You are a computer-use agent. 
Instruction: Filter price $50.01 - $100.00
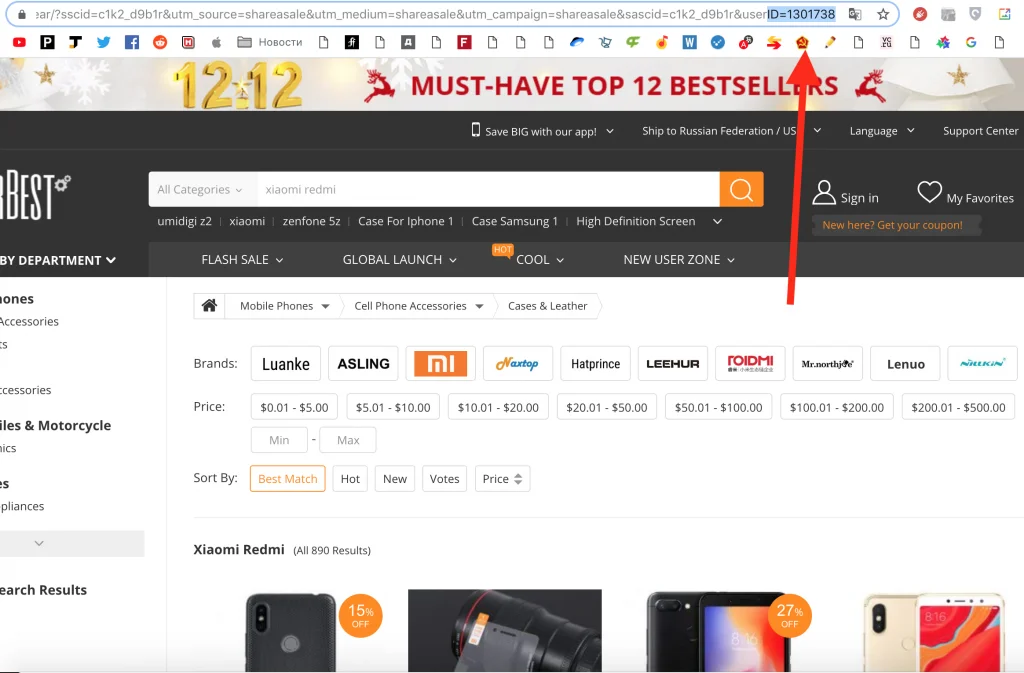click(x=718, y=407)
